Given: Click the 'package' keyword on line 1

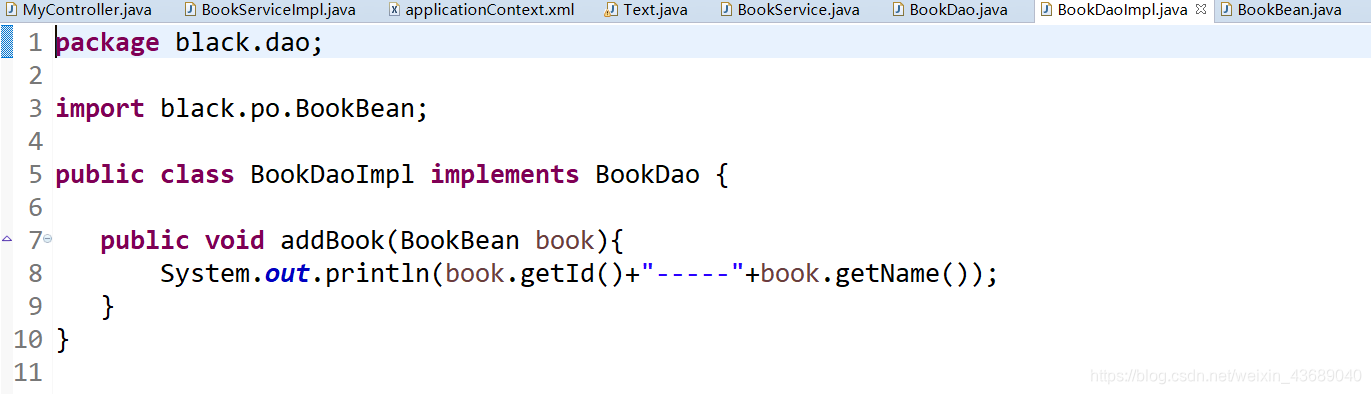Looking at the screenshot, I should [107, 43].
